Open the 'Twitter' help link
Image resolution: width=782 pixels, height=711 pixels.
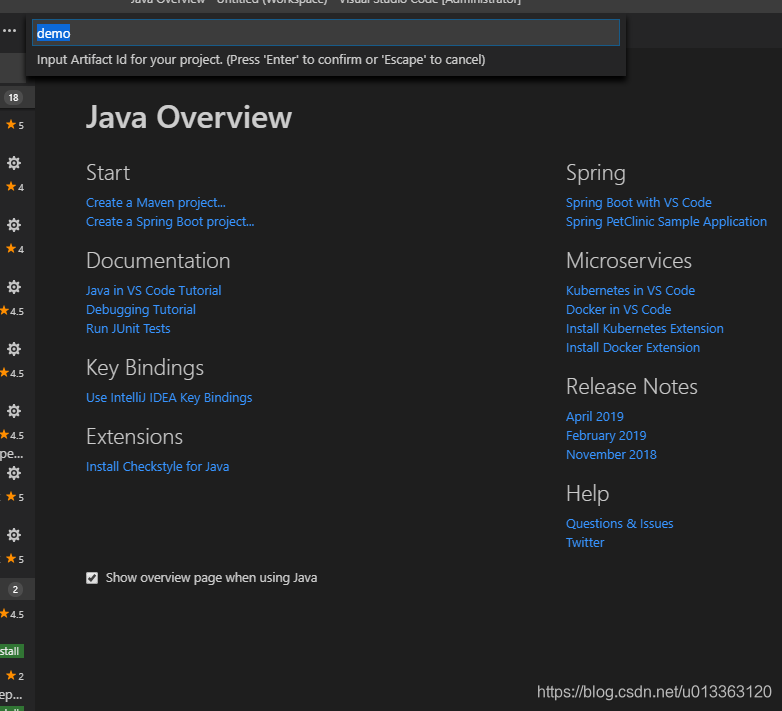point(585,542)
